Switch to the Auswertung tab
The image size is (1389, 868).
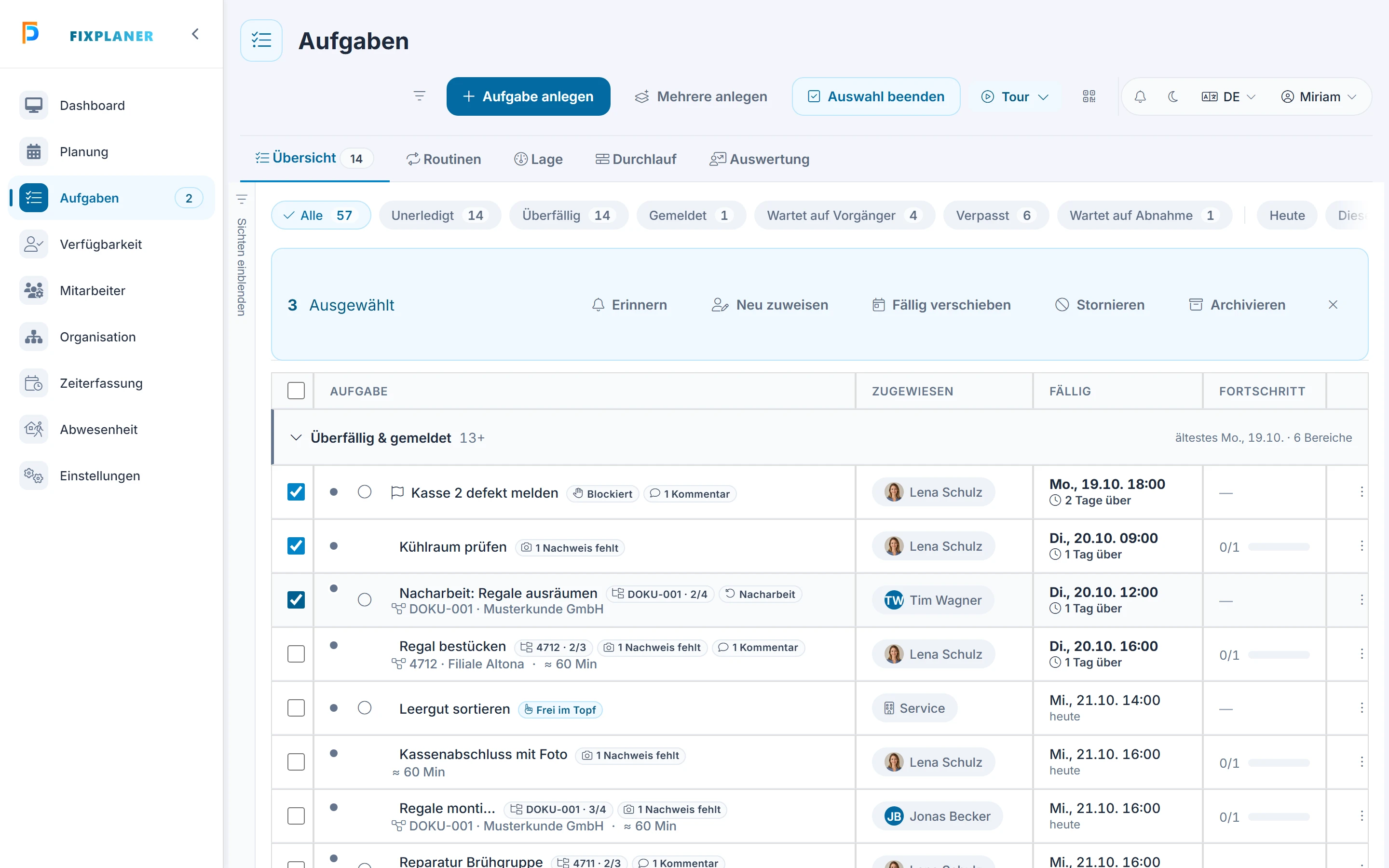(759, 159)
